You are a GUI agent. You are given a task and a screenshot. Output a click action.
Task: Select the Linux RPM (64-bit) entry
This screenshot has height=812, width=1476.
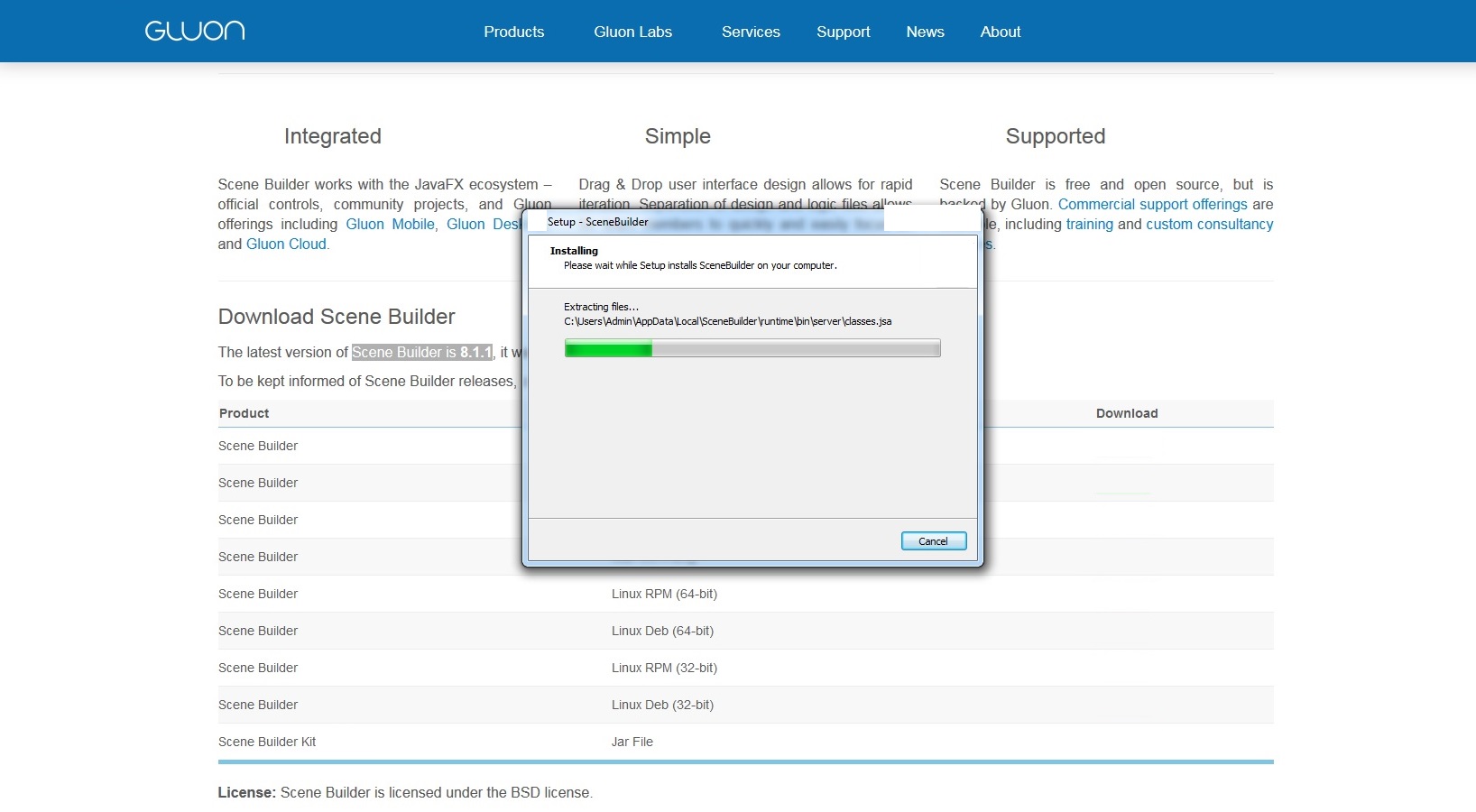(x=664, y=594)
